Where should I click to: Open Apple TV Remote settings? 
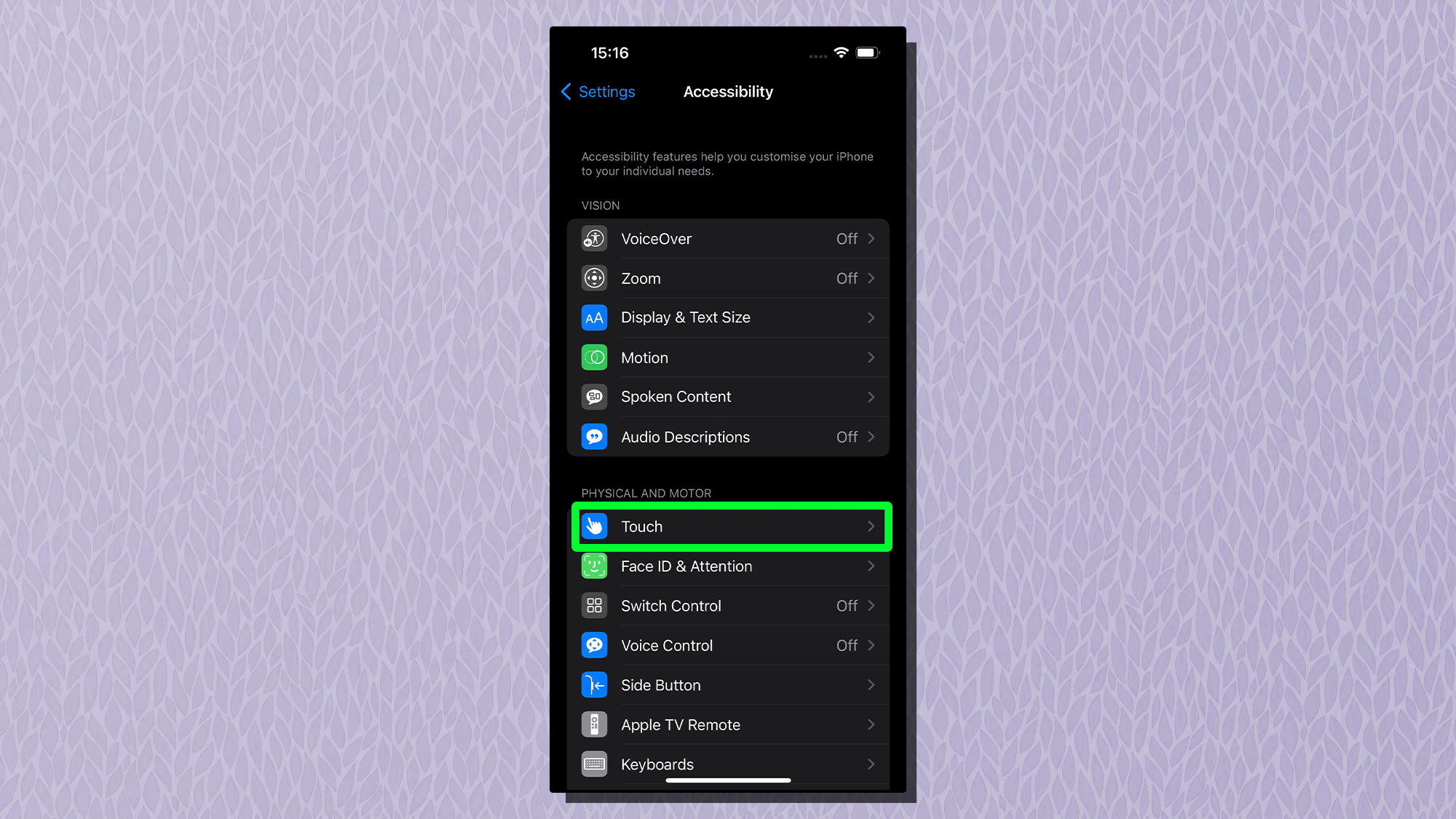[727, 724]
